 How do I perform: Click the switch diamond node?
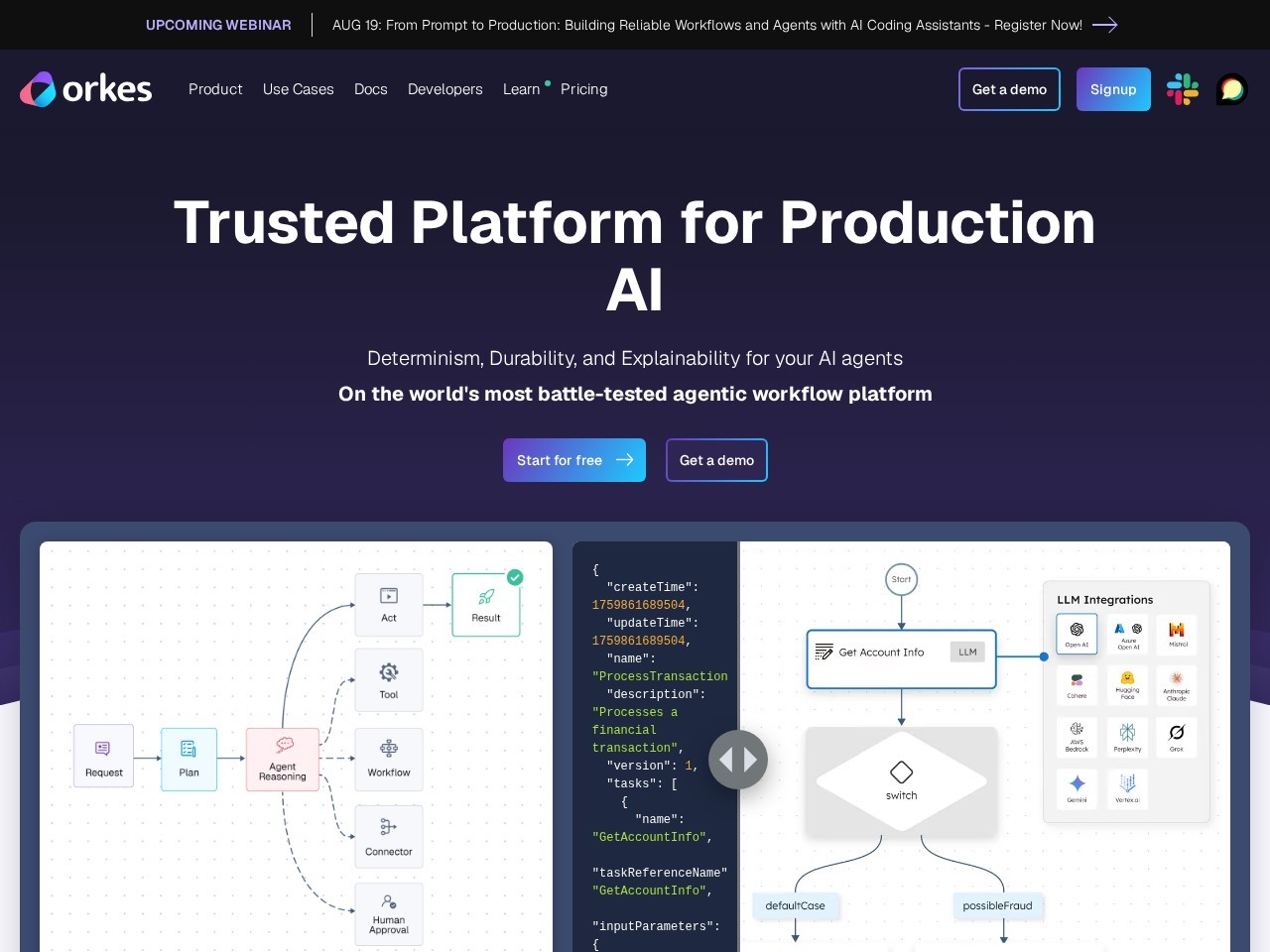pyautogui.click(x=901, y=780)
